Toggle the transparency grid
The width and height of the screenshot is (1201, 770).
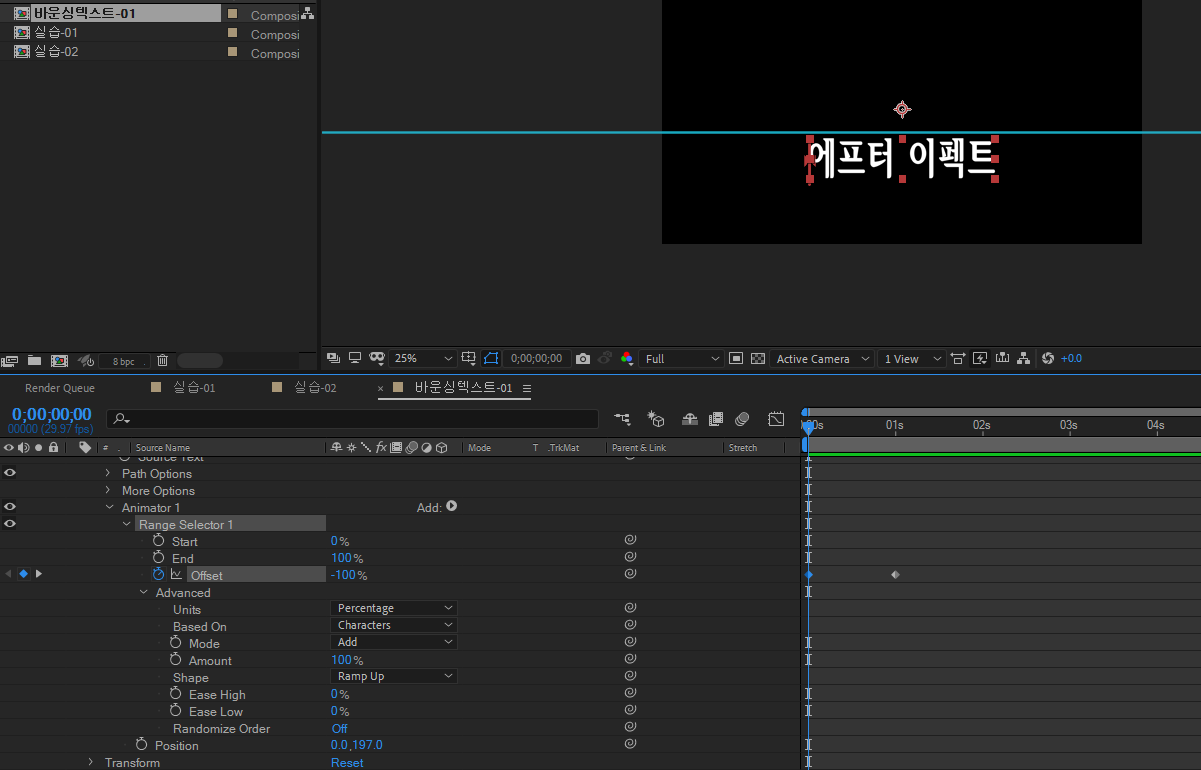tap(758, 358)
